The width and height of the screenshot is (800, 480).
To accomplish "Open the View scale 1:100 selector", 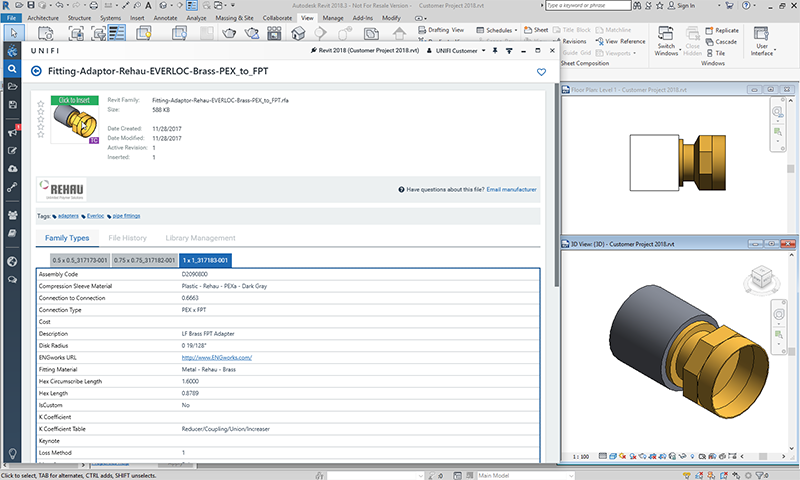I will click(x=581, y=457).
